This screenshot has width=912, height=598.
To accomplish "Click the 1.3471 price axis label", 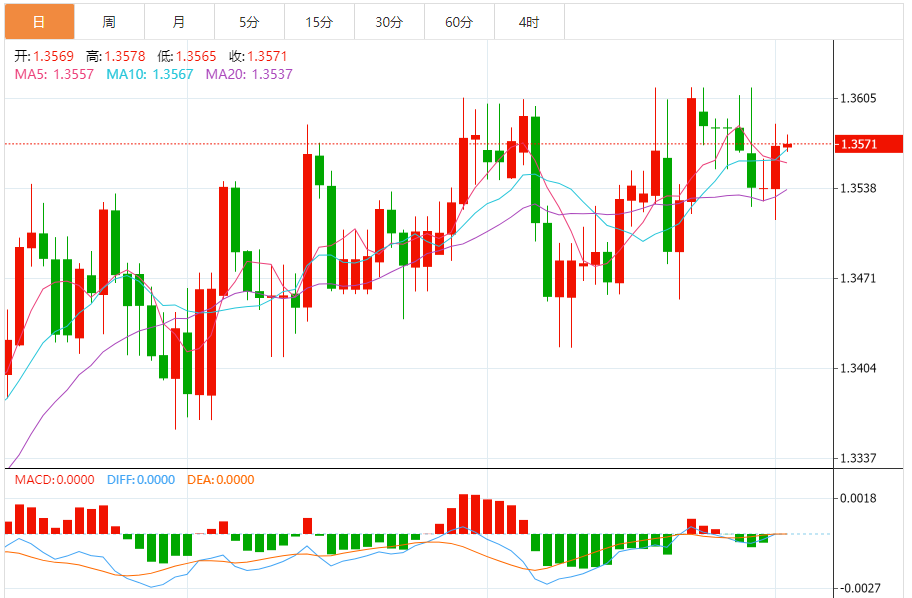I will click(x=858, y=278).
